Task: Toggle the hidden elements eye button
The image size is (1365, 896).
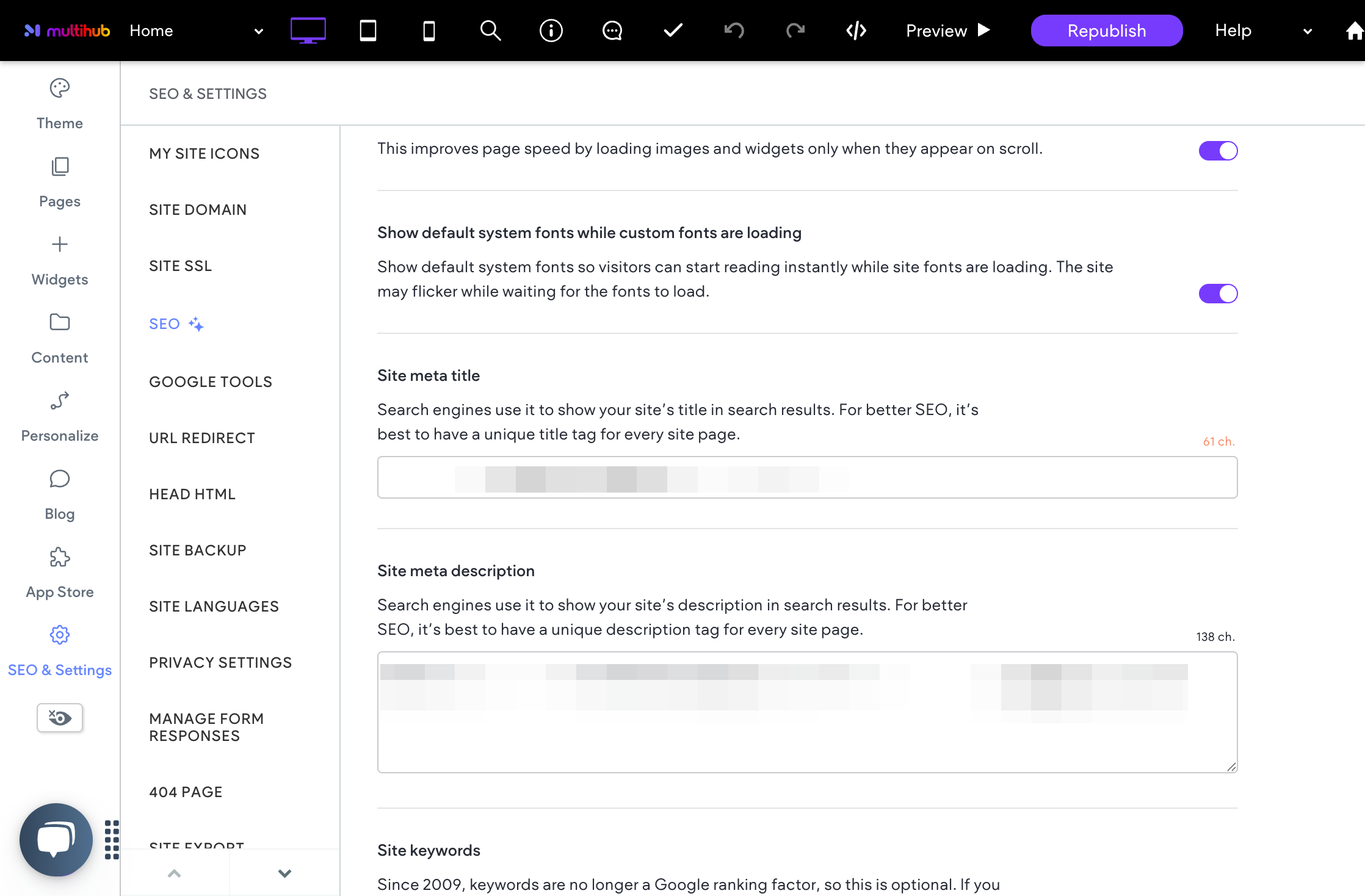Action: pyautogui.click(x=60, y=718)
